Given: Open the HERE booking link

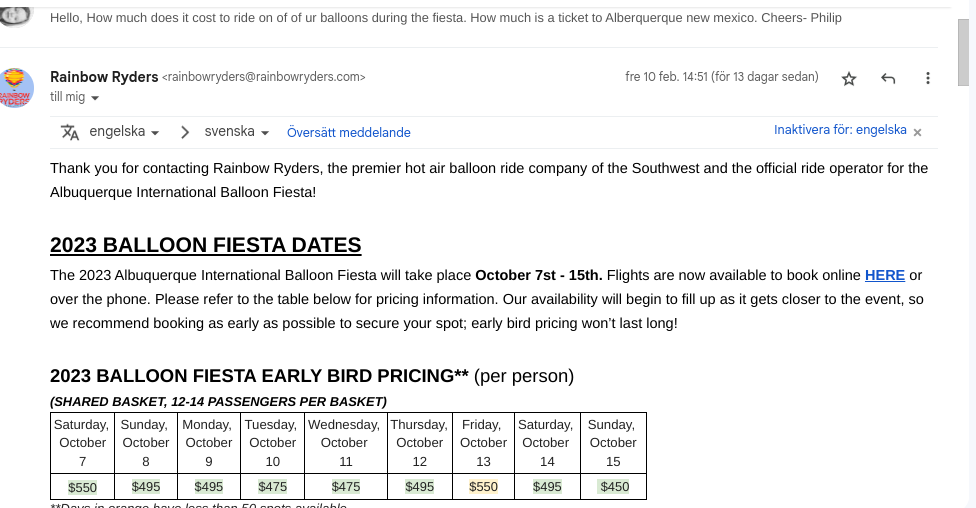Looking at the screenshot, I should coord(884,275).
